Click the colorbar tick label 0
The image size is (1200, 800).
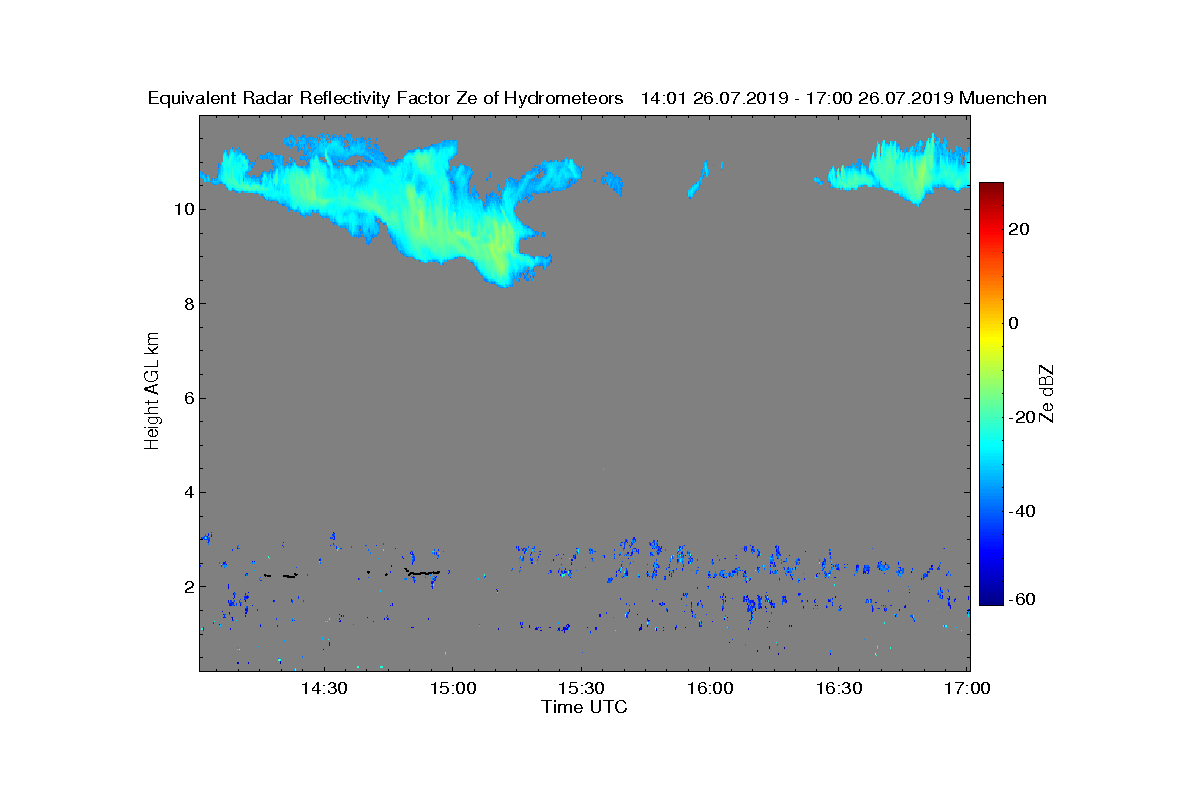point(1014,323)
